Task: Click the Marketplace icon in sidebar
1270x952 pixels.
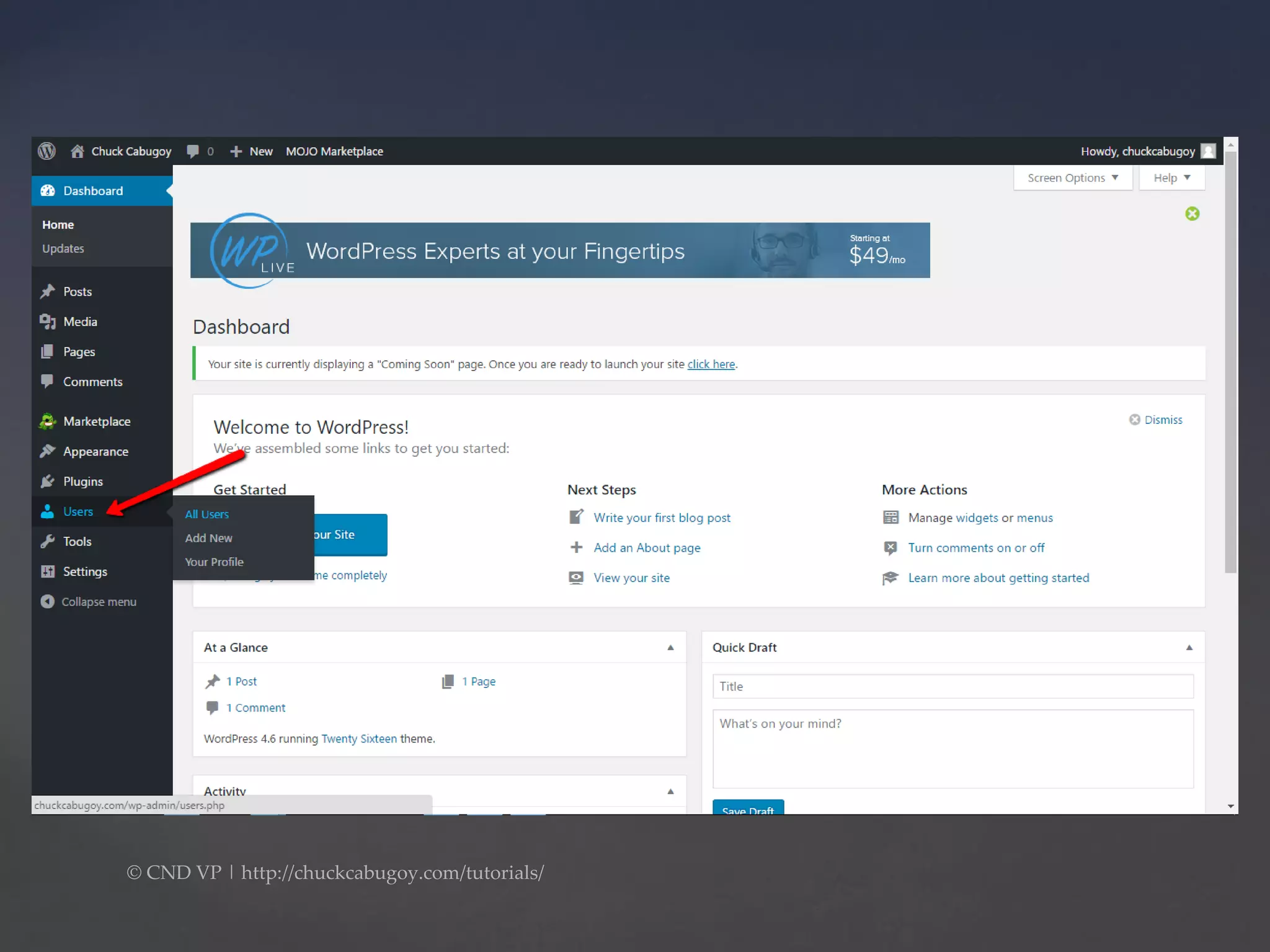Action: (48, 421)
